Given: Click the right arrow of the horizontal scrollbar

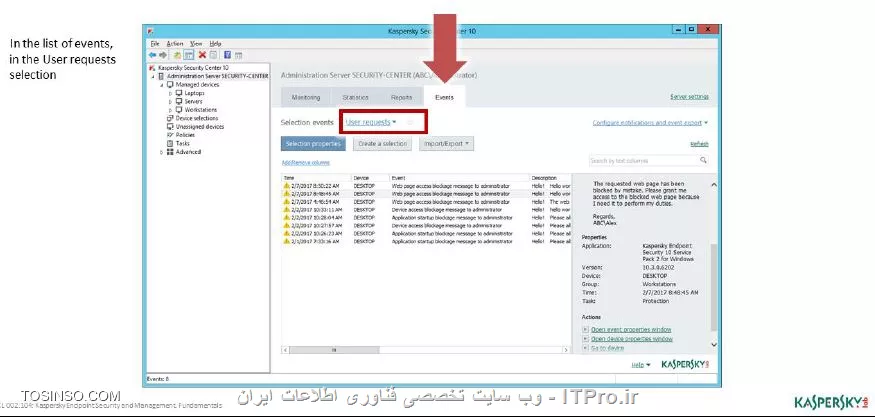Looking at the screenshot, I should 565,350.
